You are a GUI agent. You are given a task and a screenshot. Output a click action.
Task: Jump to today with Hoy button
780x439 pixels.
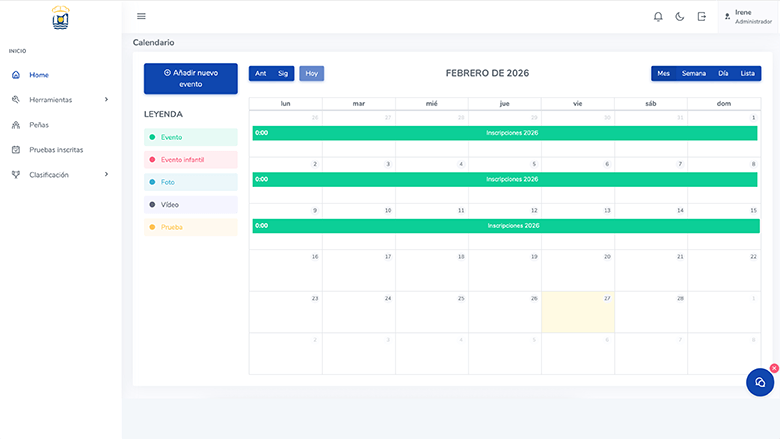(x=312, y=73)
